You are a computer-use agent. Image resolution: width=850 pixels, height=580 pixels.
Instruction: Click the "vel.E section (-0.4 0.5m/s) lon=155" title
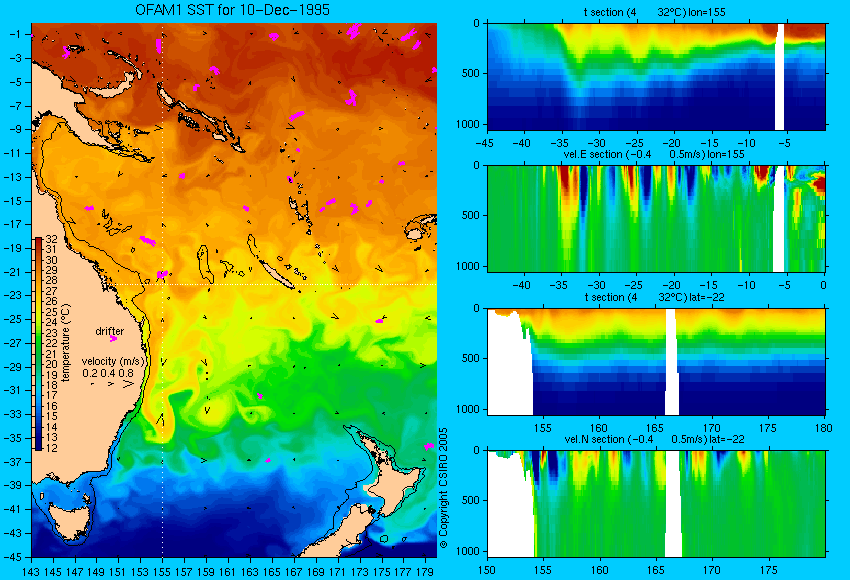pyautogui.click(x=654, y=154)
